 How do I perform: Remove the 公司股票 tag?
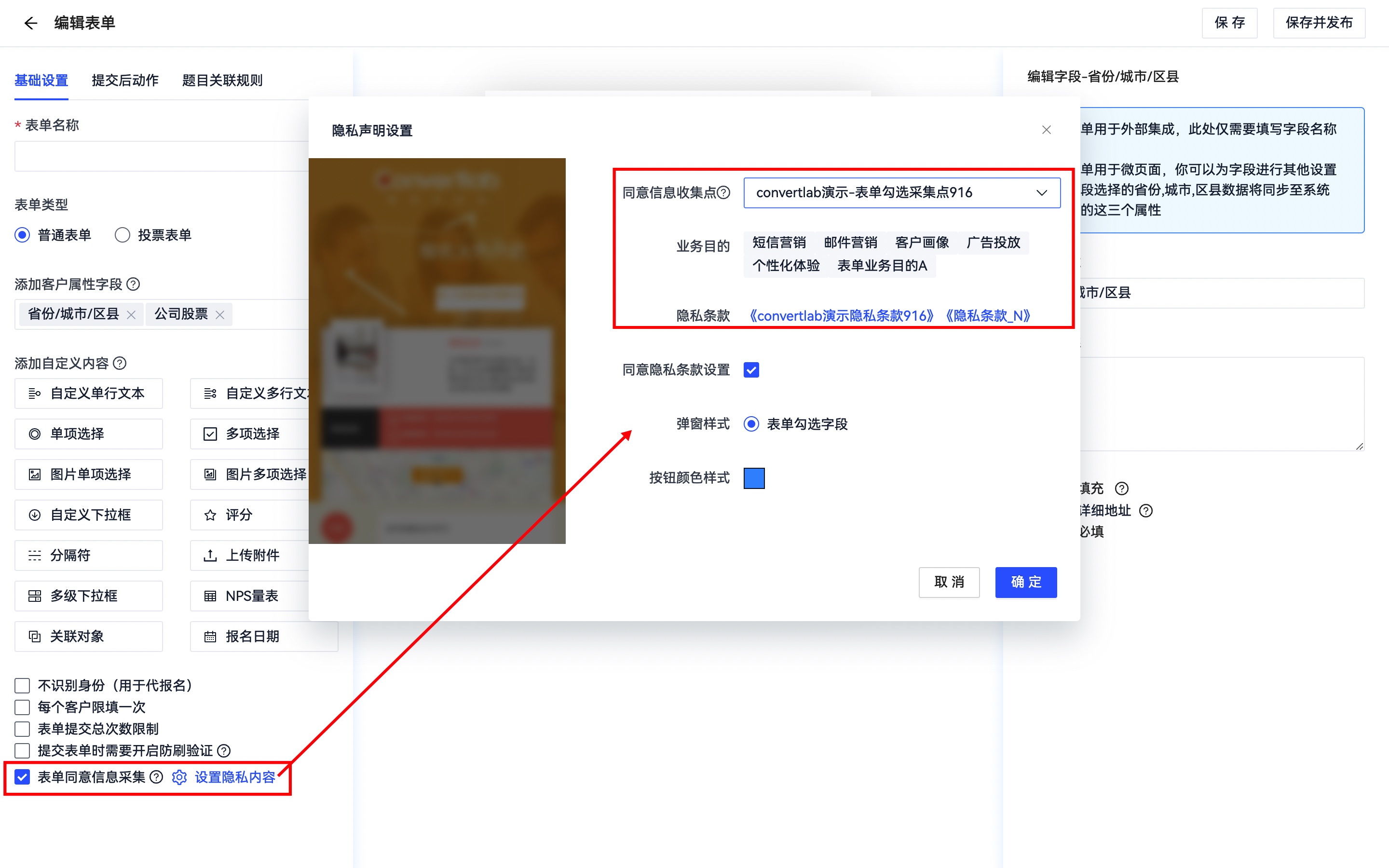[220, 314]
